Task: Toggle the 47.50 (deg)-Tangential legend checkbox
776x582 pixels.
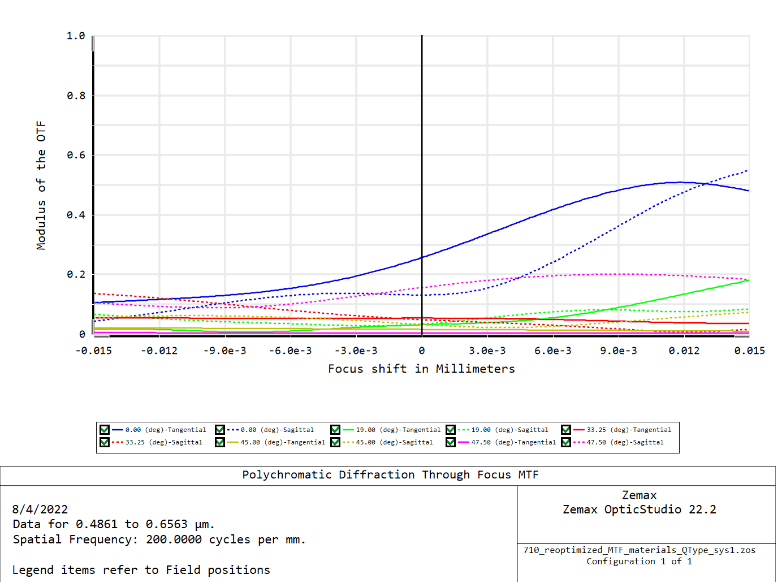Action: pyautogui.click(x=450, y=442)
